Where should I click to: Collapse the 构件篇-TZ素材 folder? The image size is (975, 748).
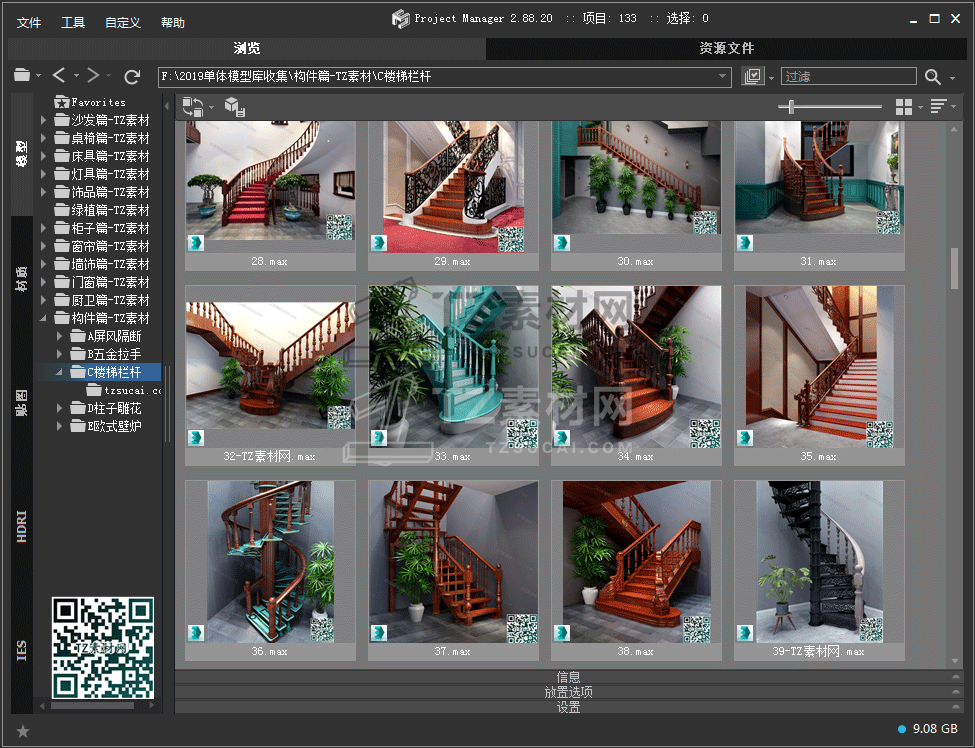pos(44,318)
